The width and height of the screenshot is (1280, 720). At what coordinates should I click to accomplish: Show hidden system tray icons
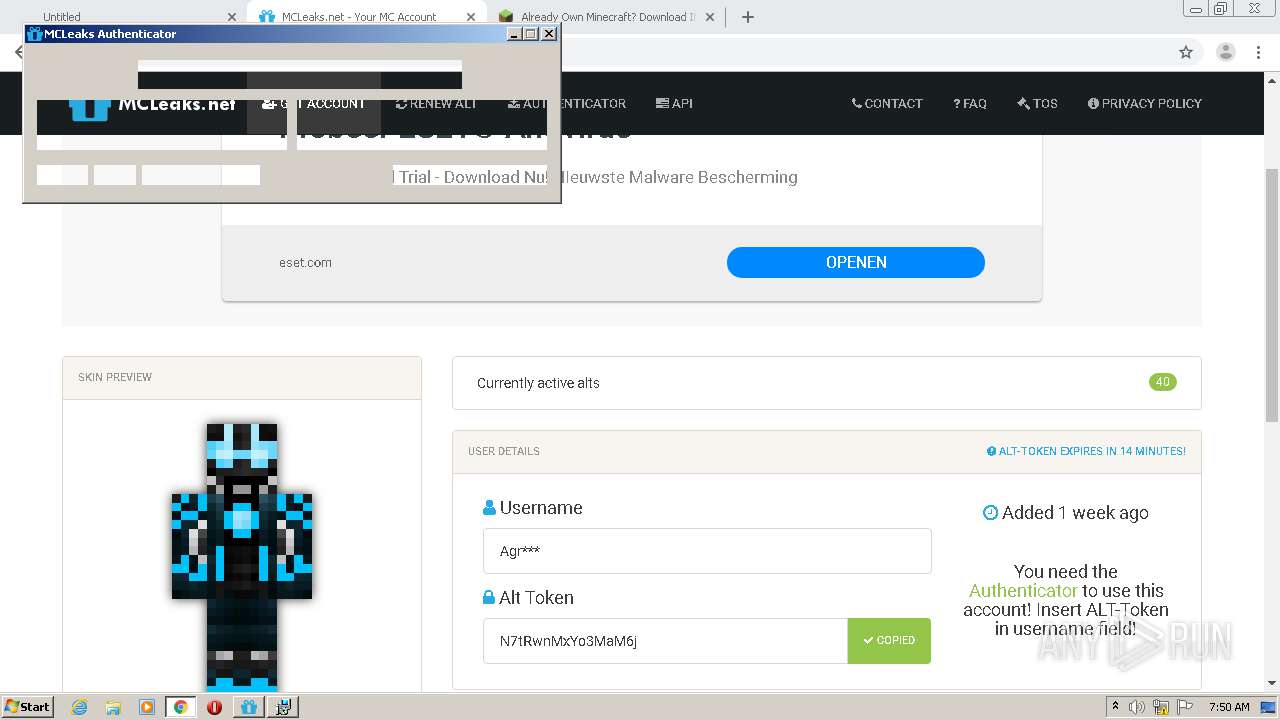(1115, 707)
